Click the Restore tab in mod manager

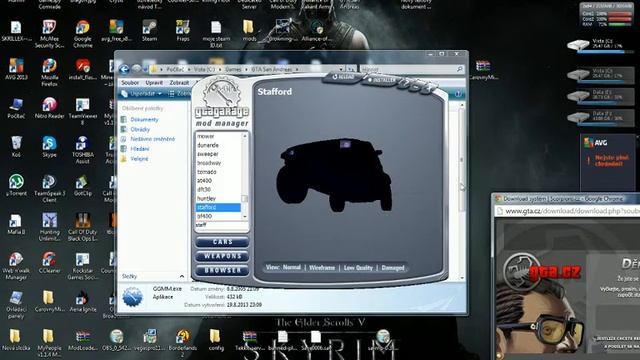click(x=343, y=77)
